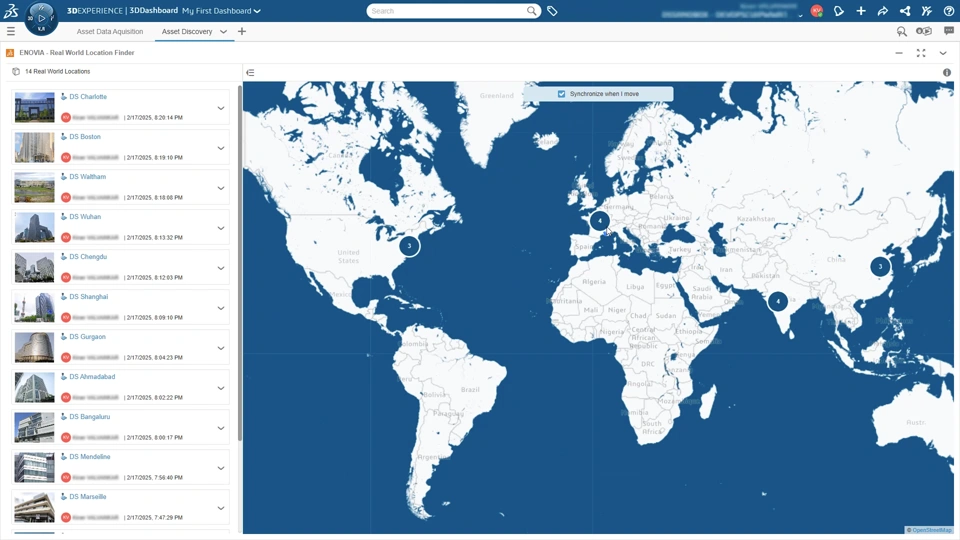Click the search magnifier icon
This screenshot has width=960, height=540.
531,11
